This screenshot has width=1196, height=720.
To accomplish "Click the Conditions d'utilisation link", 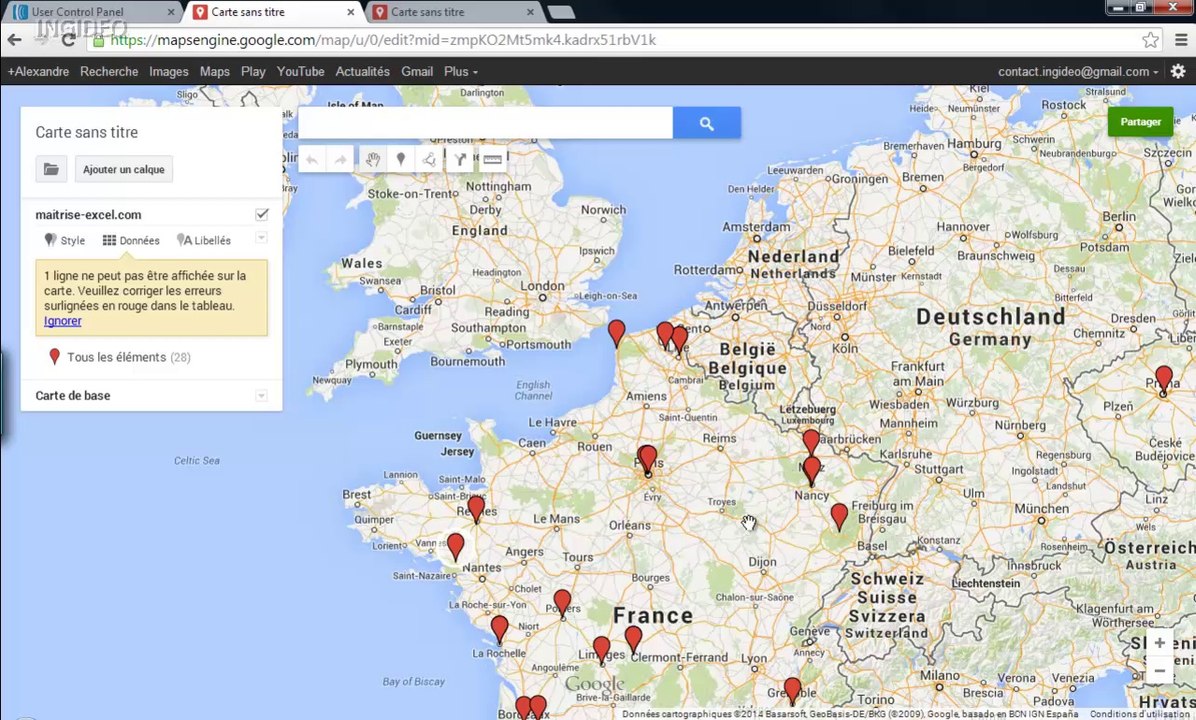I will 1140,714.
